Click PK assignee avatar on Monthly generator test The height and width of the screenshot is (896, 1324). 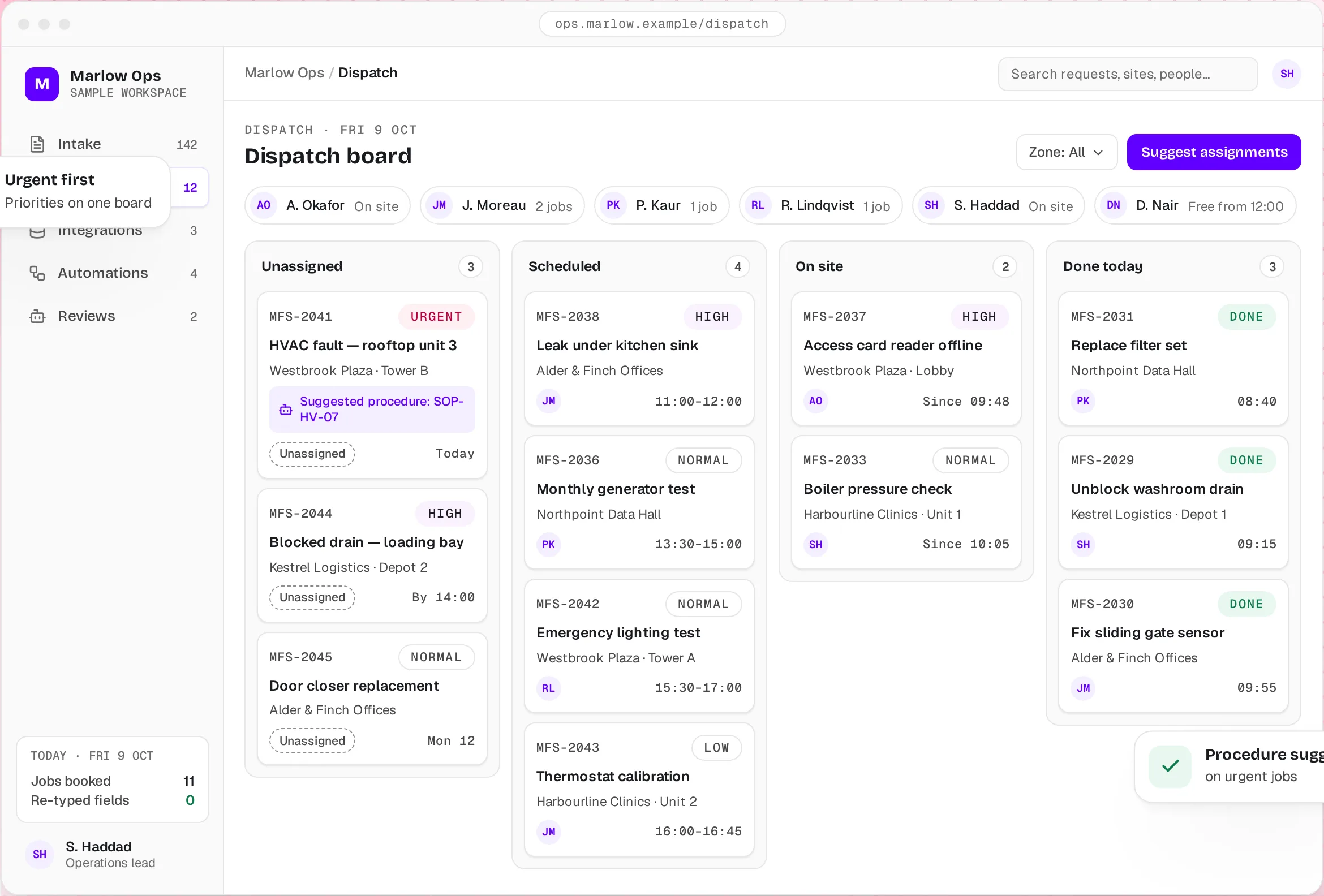pyautogui.click(x=549, y=545)
